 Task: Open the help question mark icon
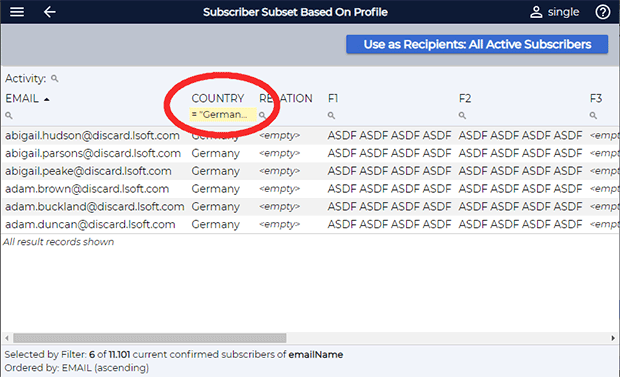tap(603, 12)
